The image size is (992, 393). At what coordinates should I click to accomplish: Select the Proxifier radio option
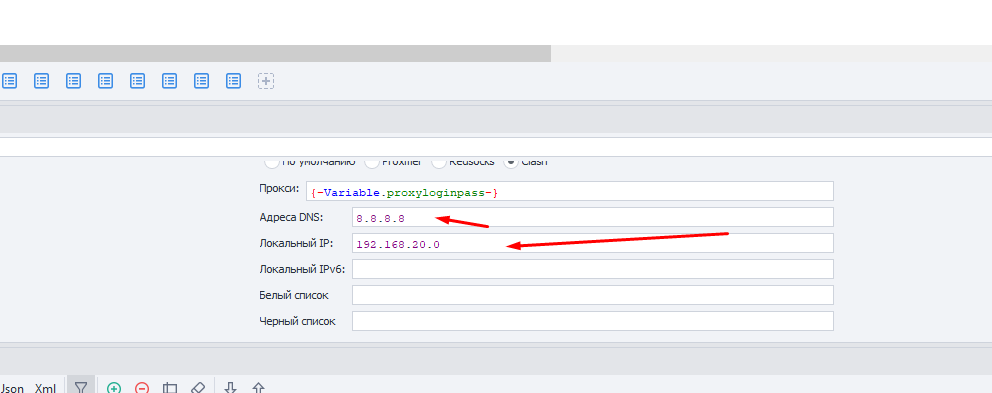(x=372, y=162)
